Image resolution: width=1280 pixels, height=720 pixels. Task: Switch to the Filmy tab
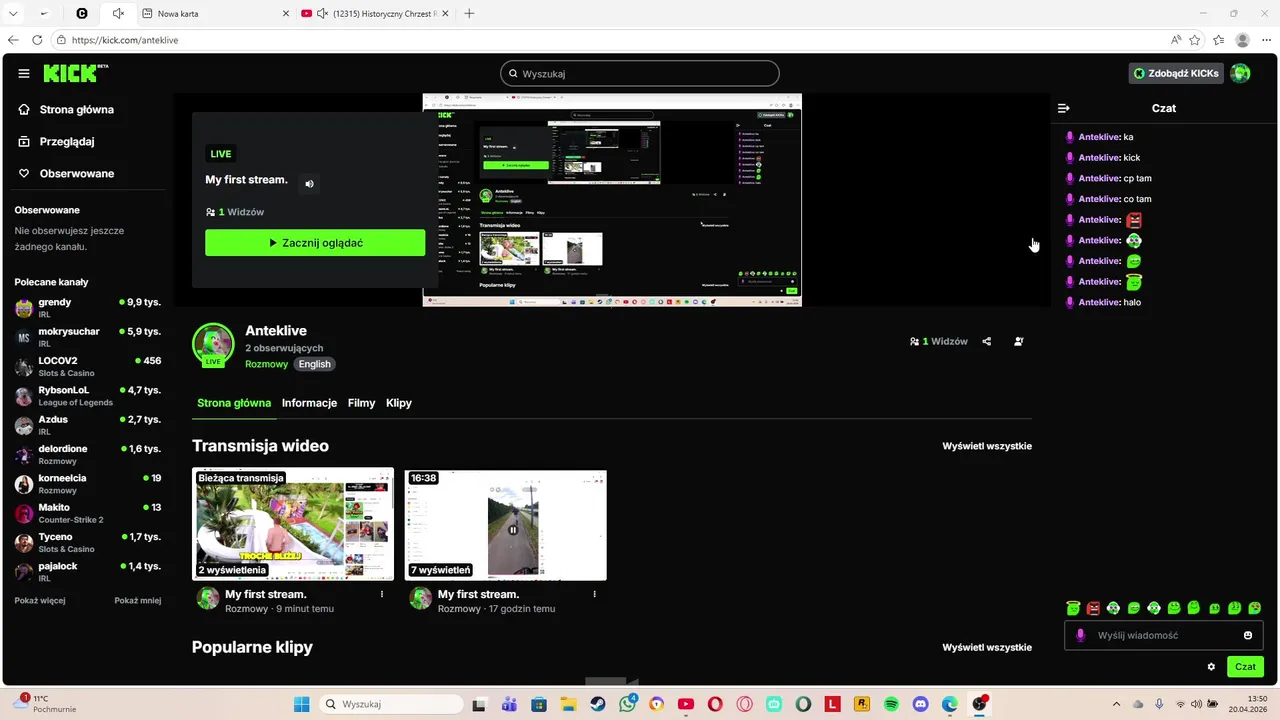361,403
